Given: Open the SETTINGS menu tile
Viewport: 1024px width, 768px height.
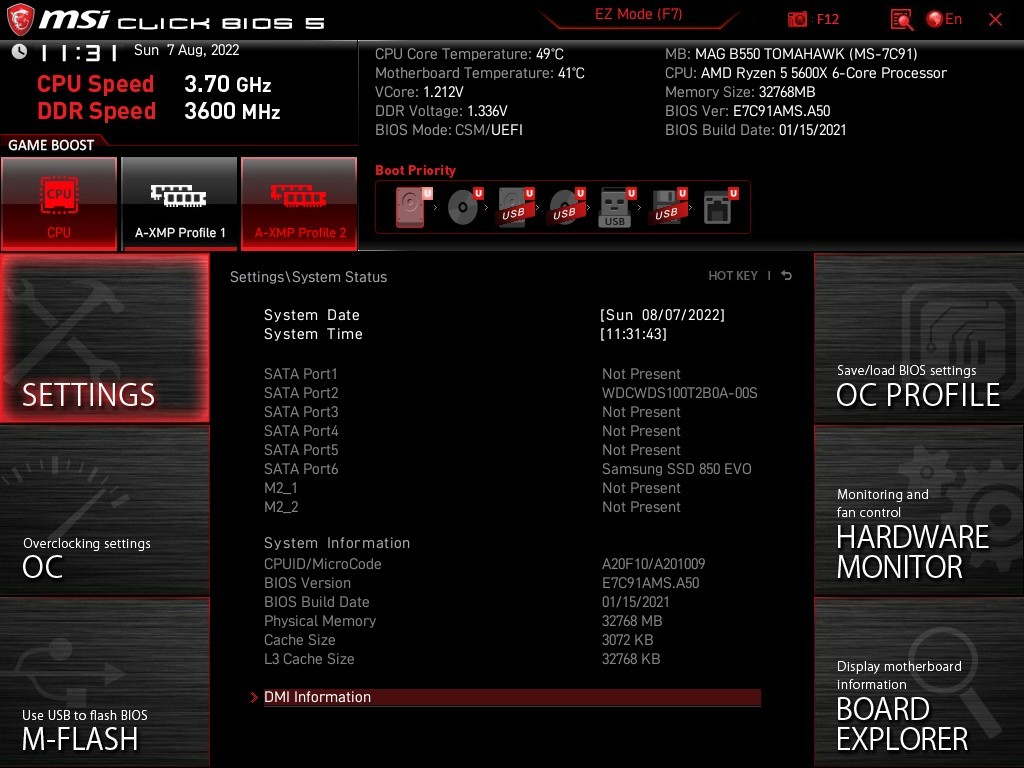Looking at the screenshot, I should click(104, 338).
